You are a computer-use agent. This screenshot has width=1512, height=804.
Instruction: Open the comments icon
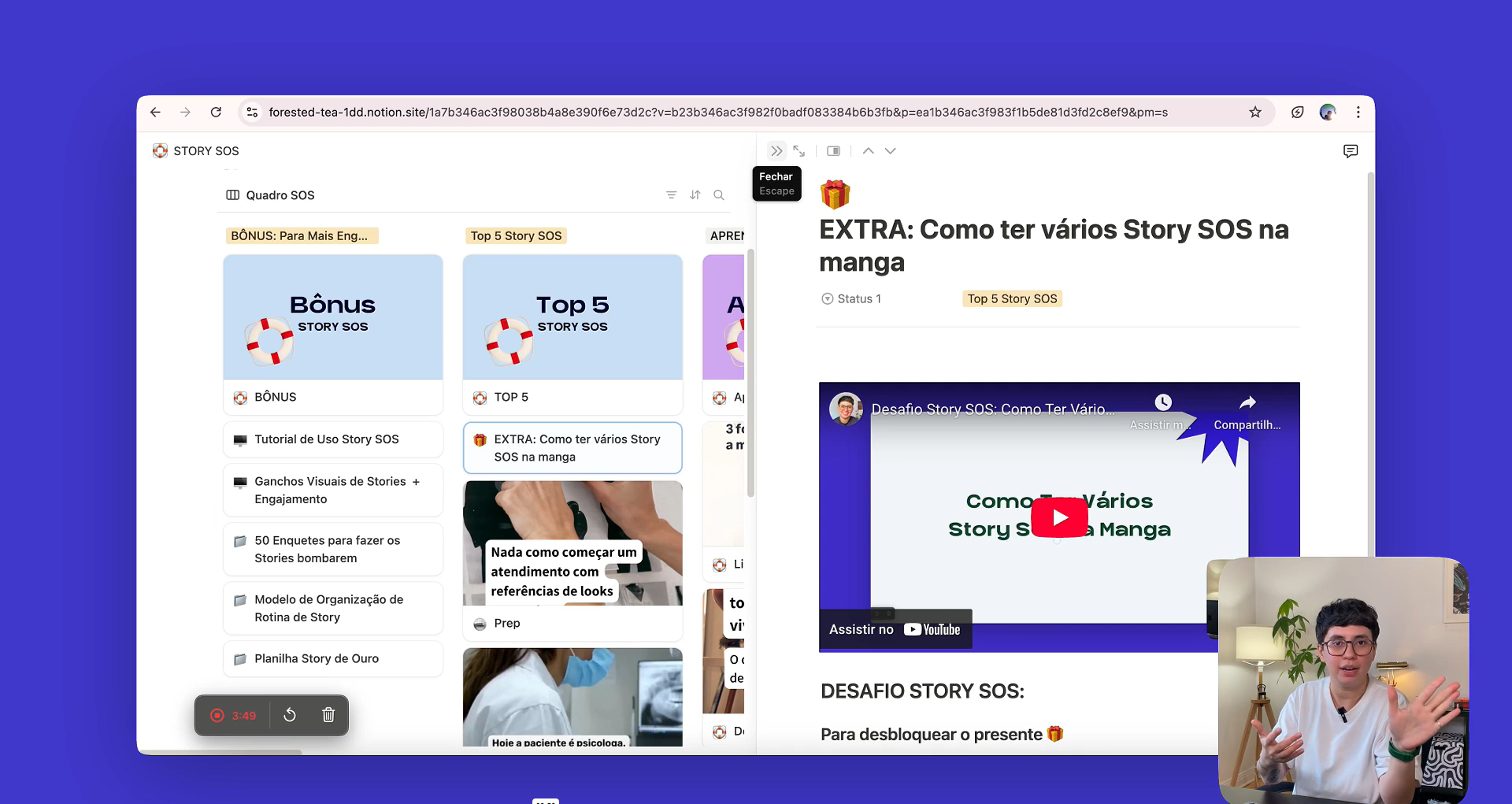pyautogui.click(x=1351, y=151)
